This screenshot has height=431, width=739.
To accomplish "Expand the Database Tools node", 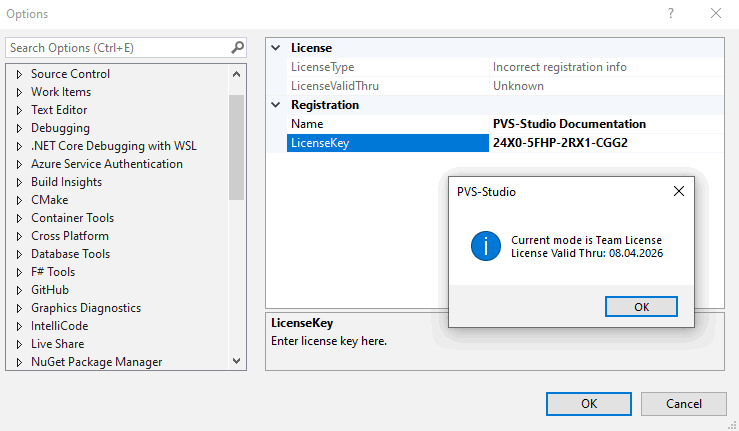I will pyautogui.click(x=19, y=254).
